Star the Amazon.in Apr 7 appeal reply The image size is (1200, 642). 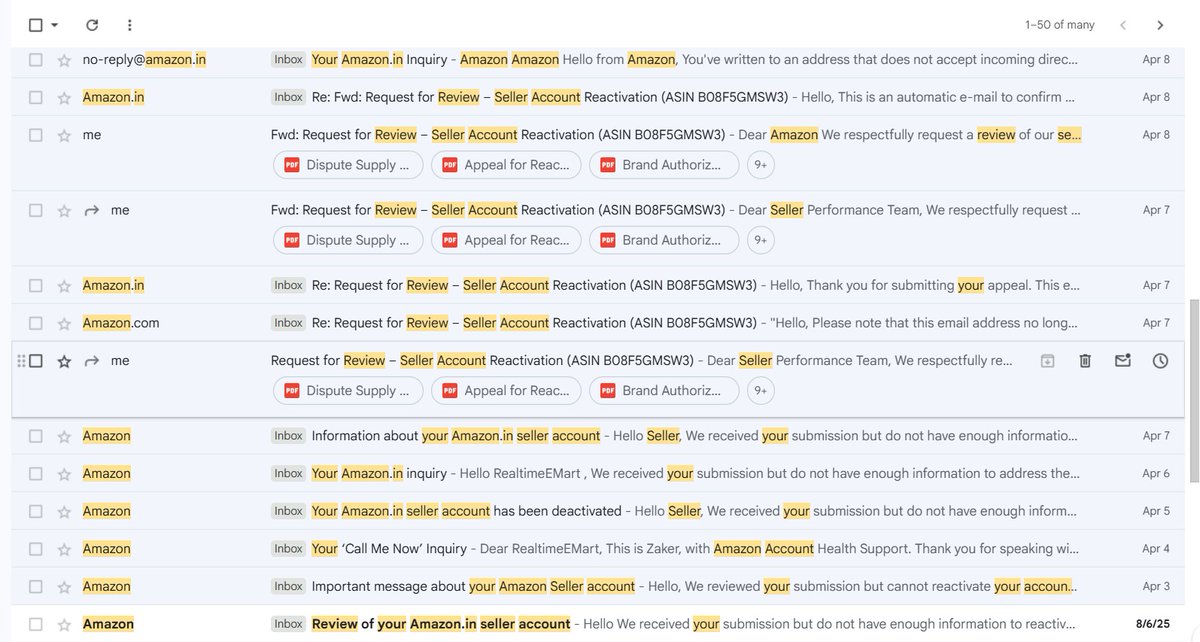point(64,286)
